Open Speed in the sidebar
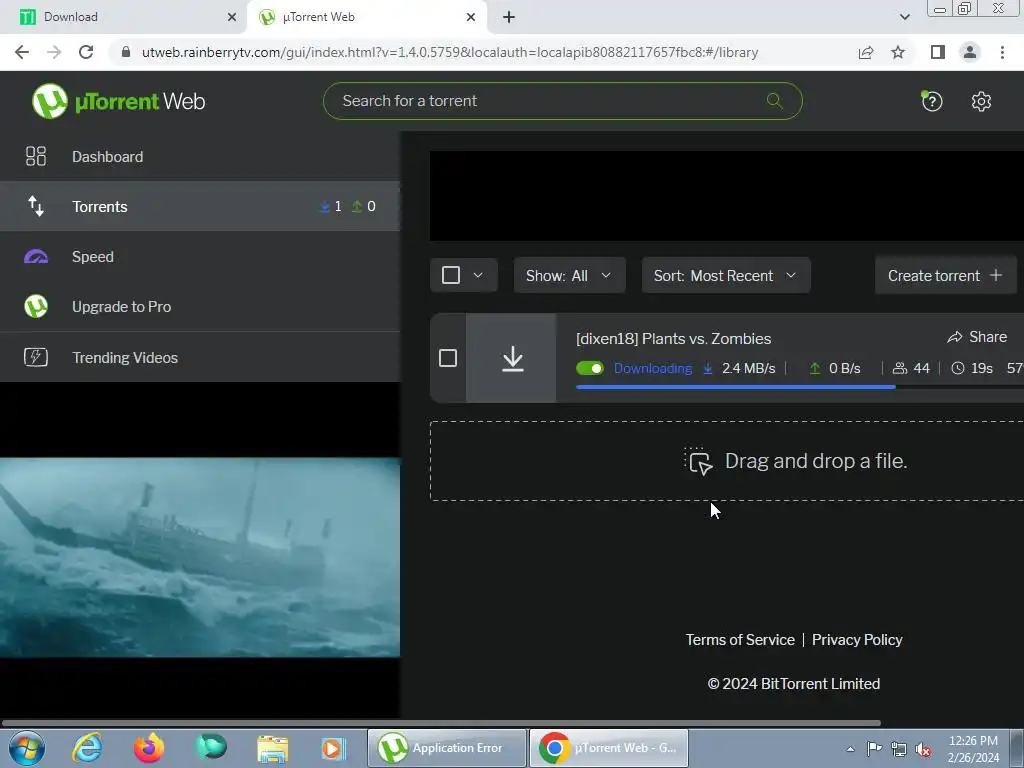The height and width of the screenshot is (768, 1024). (x=200, y=257)
